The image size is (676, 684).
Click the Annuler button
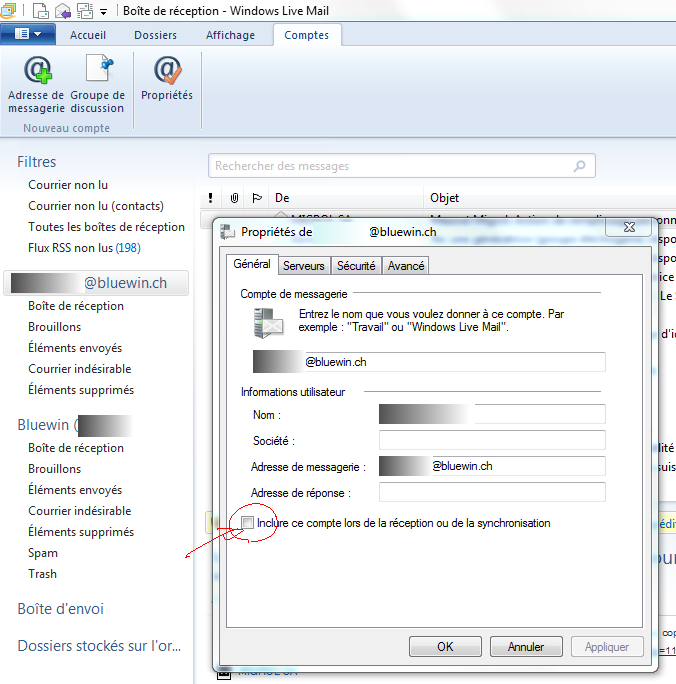click(x=526, y=647)
